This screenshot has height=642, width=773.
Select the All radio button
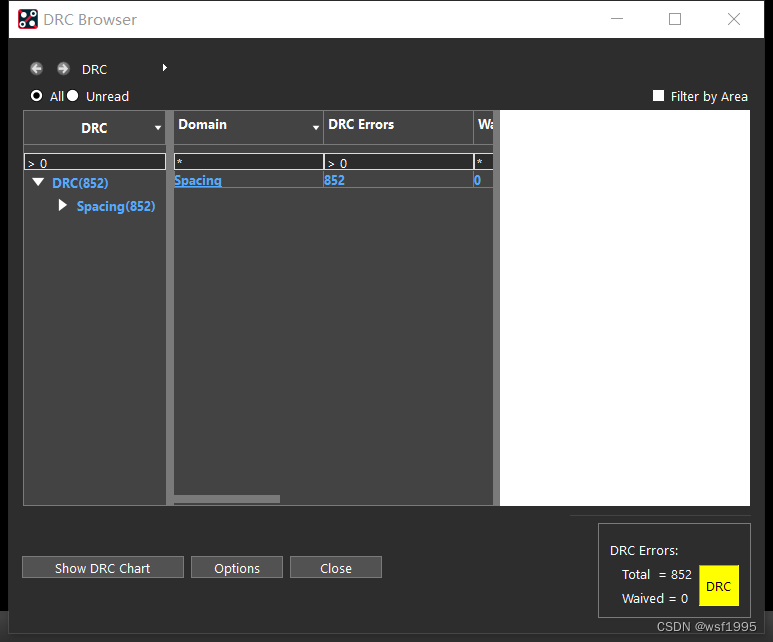click(36, 96)
